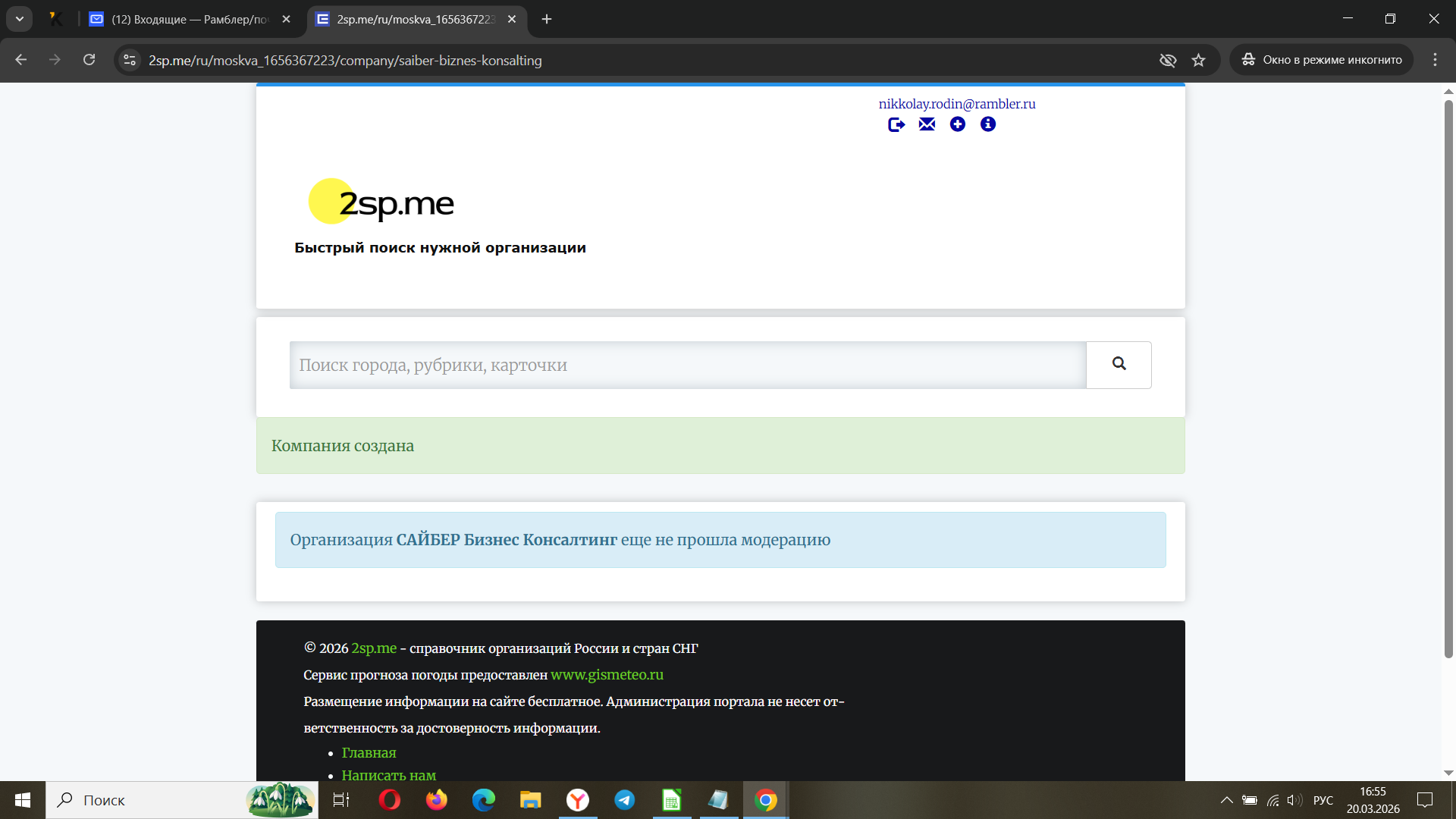Switch to the Rambler inbox tab
Image resolution: width=1456 pixels, height=819 pixels.
click(190, 19)
